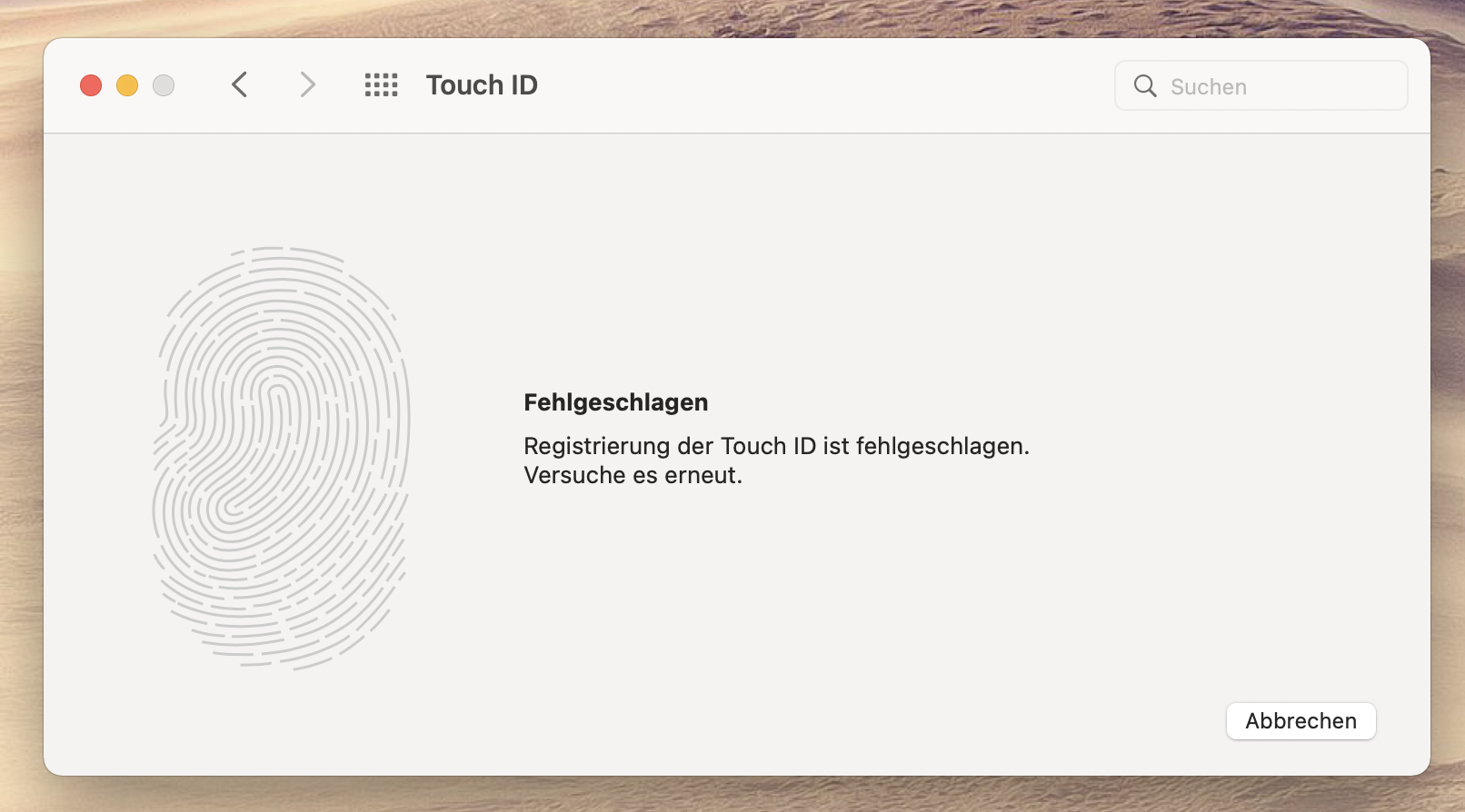1465x812 pixels.
Task: Click the back navigation arrow
Action: pos(240,85)
